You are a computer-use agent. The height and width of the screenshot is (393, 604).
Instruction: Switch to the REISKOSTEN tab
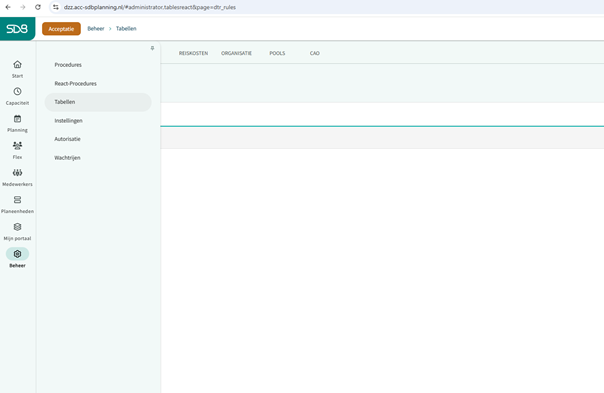point(193,53)
